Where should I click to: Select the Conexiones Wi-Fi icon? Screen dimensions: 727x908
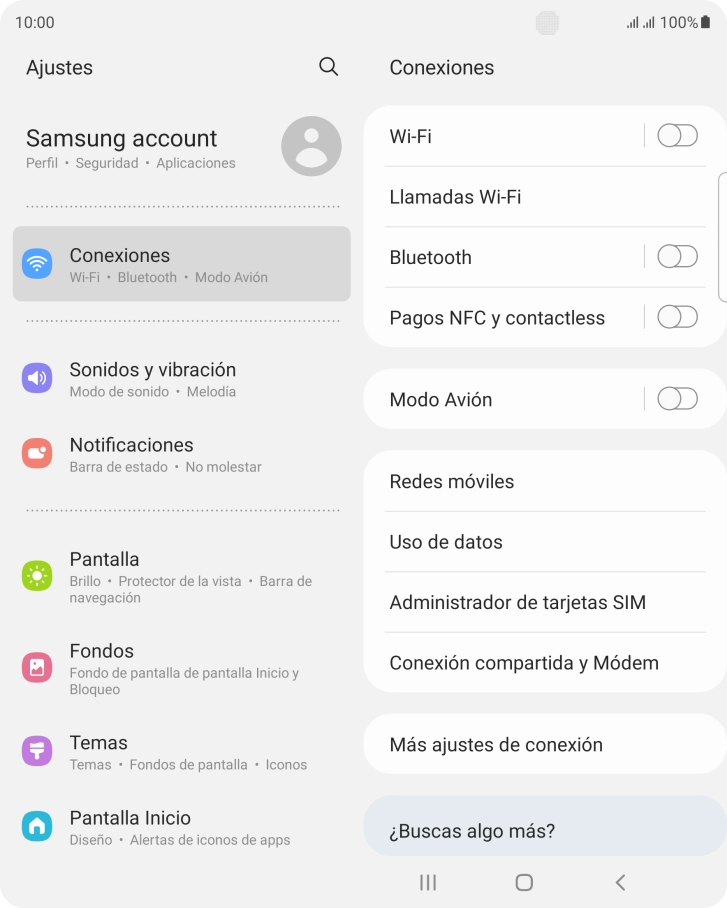(37, 263)
